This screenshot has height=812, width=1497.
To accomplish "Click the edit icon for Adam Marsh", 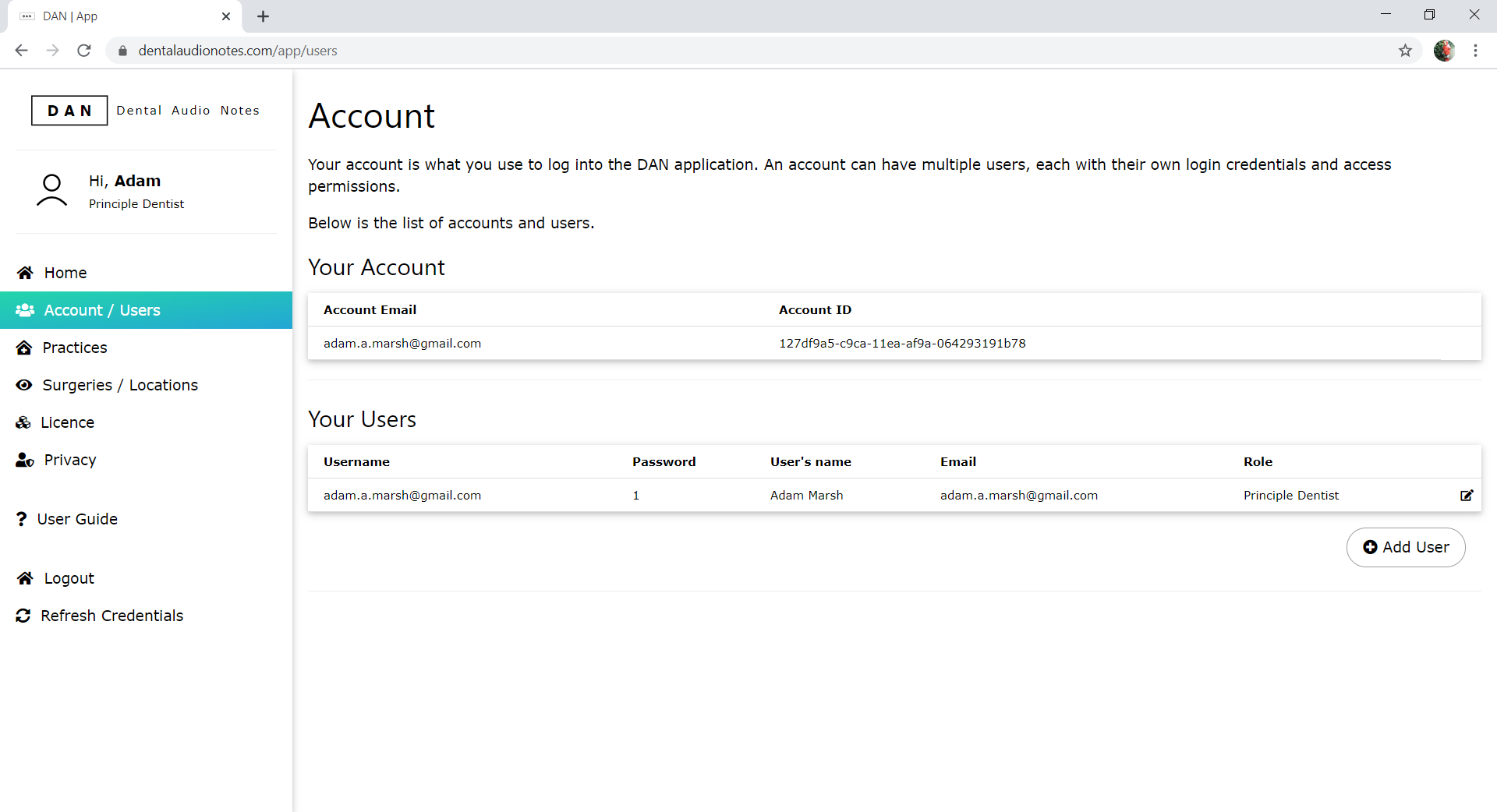I will coord(1466,496).
